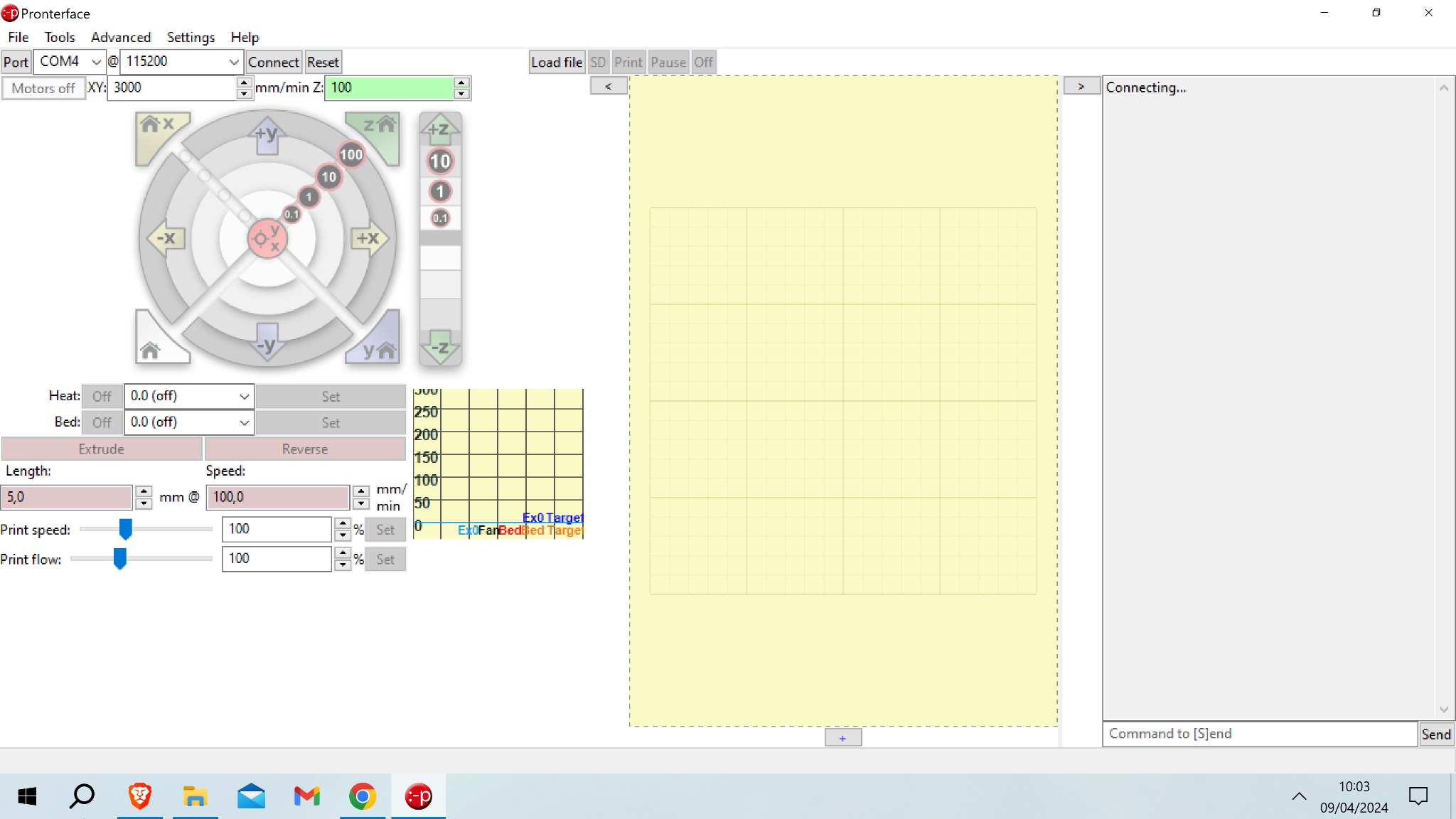Click the +Z move arrow
This screenshot has height=819, width=1456.
pos(439,129)
